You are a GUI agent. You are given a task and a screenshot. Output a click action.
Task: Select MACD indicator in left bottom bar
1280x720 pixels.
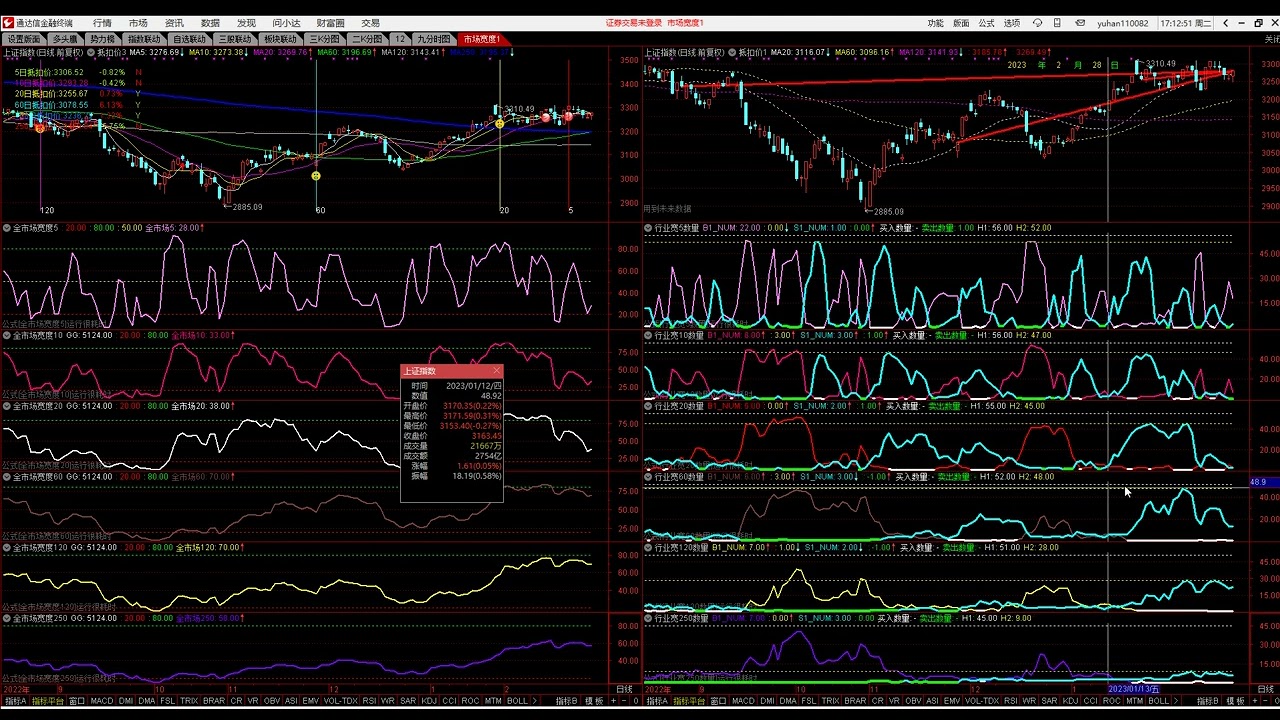click(102, 701)
